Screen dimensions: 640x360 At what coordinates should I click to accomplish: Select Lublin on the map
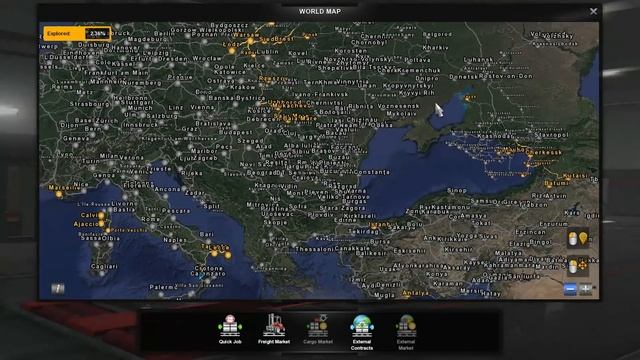(267, 52)
